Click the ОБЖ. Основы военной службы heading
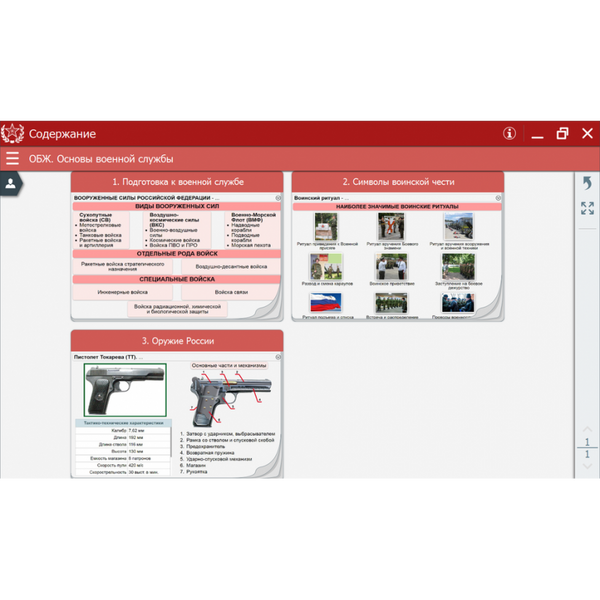Viewport: 600px width, 600px height. click(x=101, y=159)
